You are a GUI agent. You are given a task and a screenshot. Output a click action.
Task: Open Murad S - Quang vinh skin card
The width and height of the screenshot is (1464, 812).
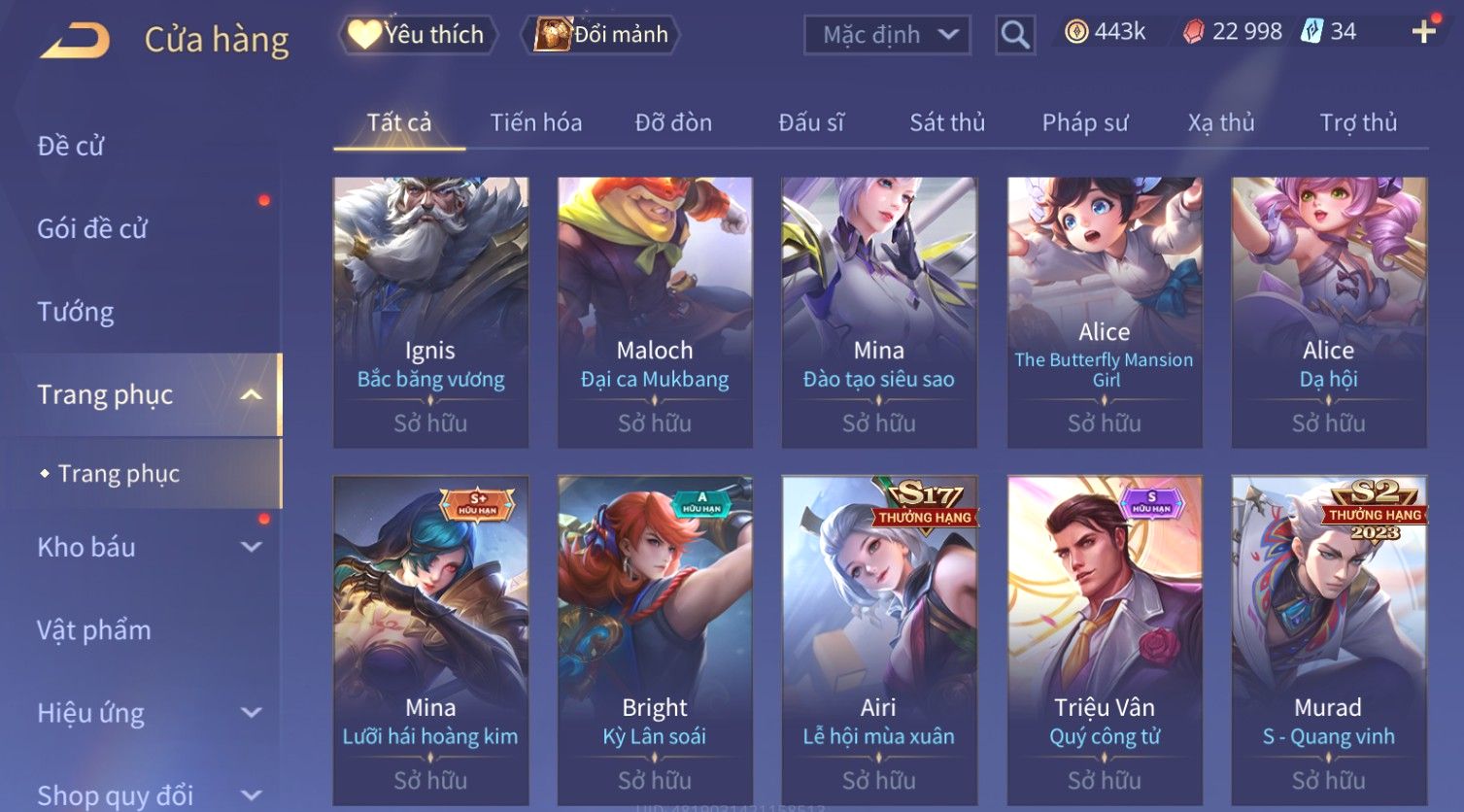tap(1329, 640)
